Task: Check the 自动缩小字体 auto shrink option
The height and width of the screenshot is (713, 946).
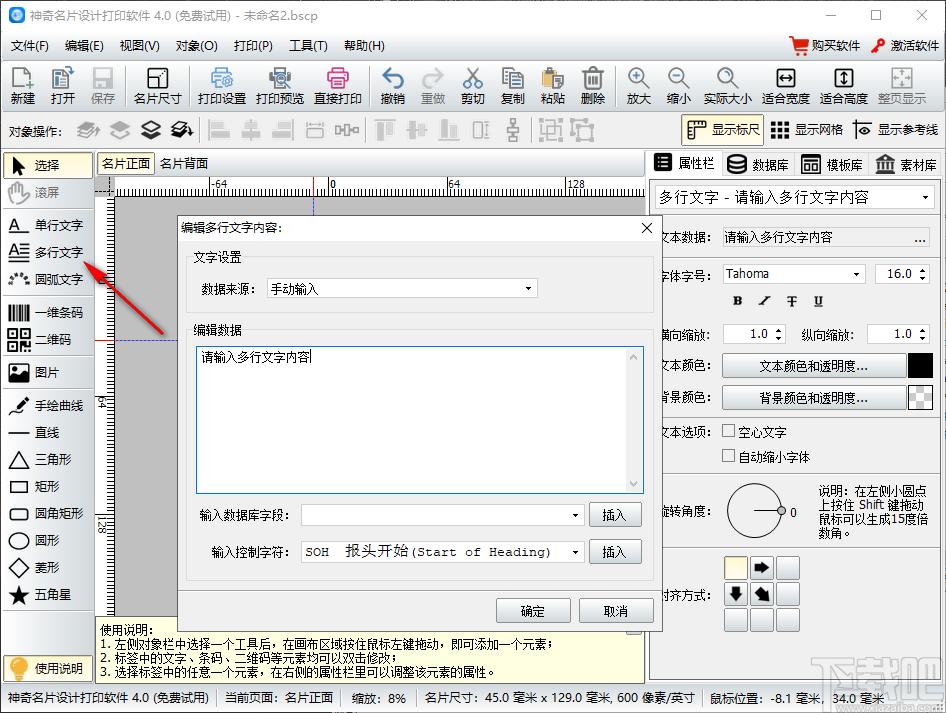Action: [x=728, y=456]
